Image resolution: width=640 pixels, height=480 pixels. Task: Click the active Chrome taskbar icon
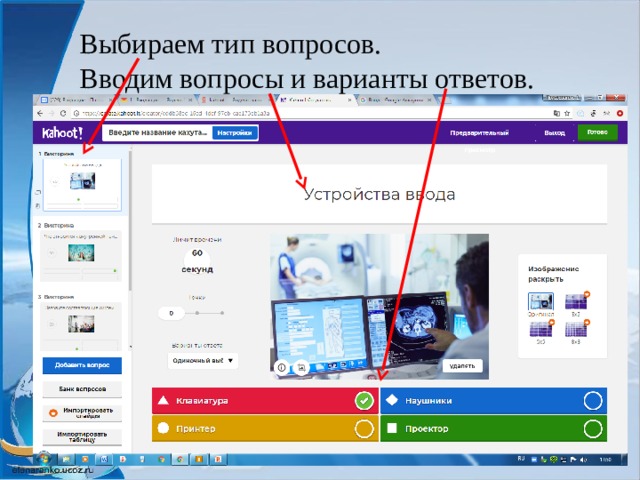(180, 459)
